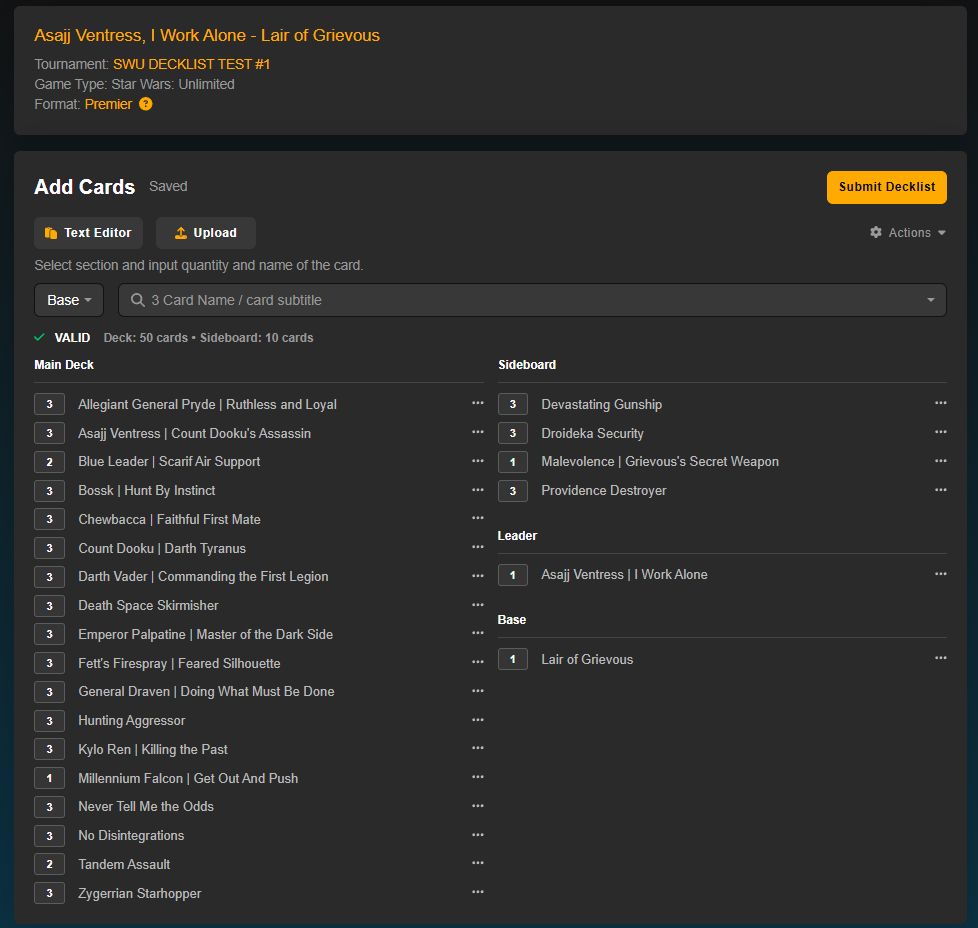Edit quantity for Blue Leader Scarif Air Support
The image size is (978, 928).
pos(49,462)
